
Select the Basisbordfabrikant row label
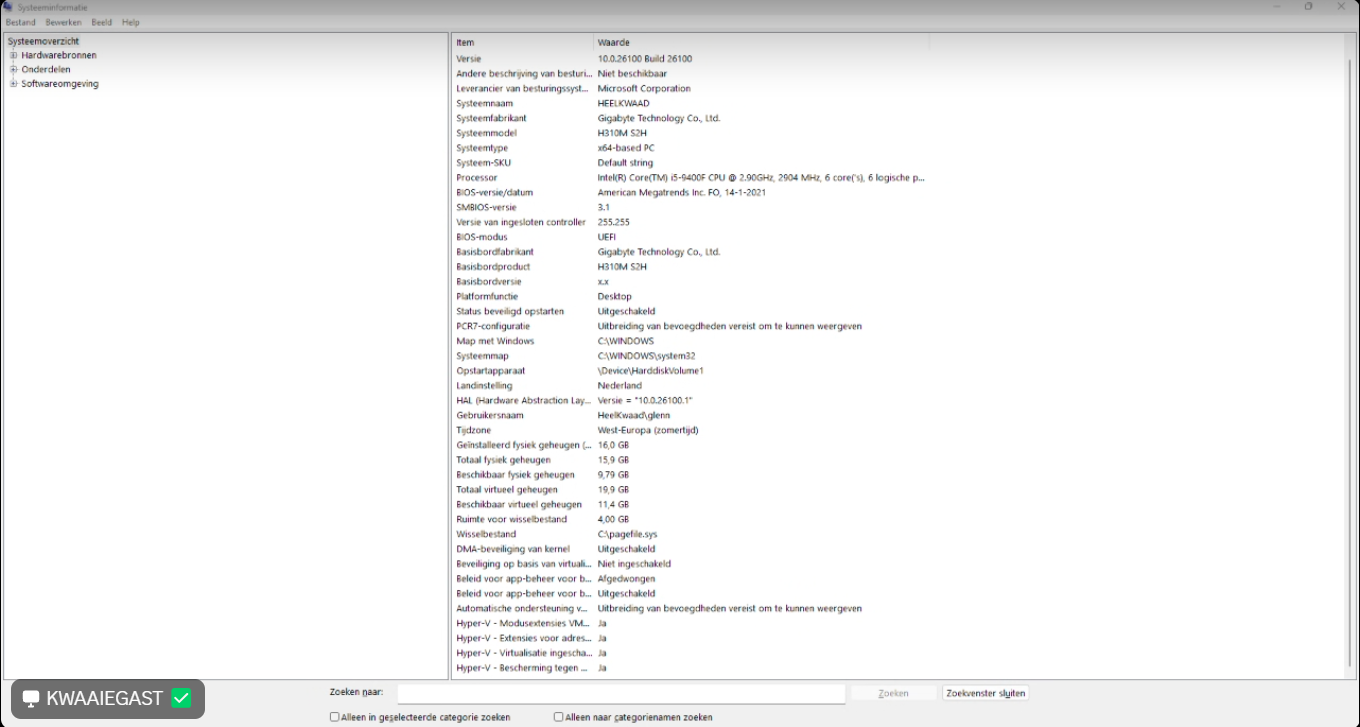pos(495,252)
